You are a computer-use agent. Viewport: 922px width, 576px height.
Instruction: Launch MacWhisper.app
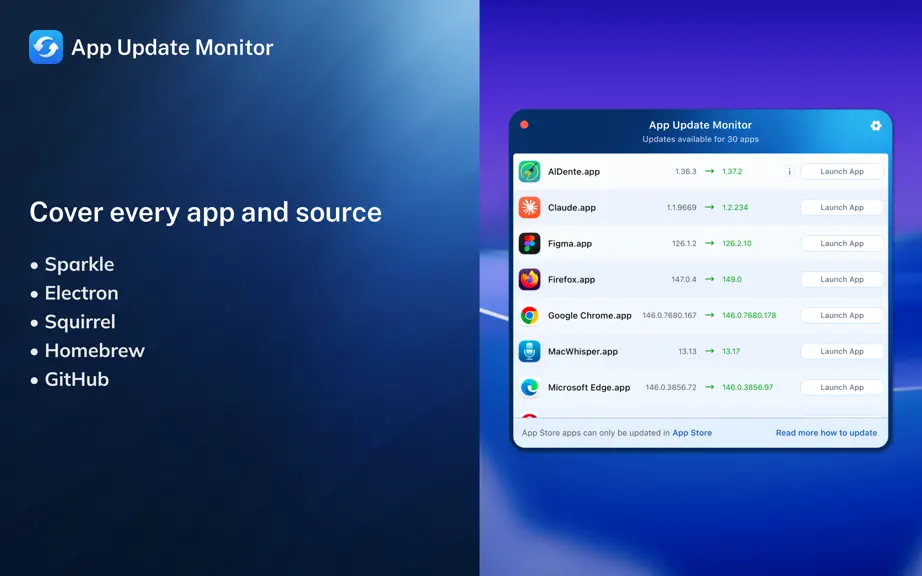[842, 351]
